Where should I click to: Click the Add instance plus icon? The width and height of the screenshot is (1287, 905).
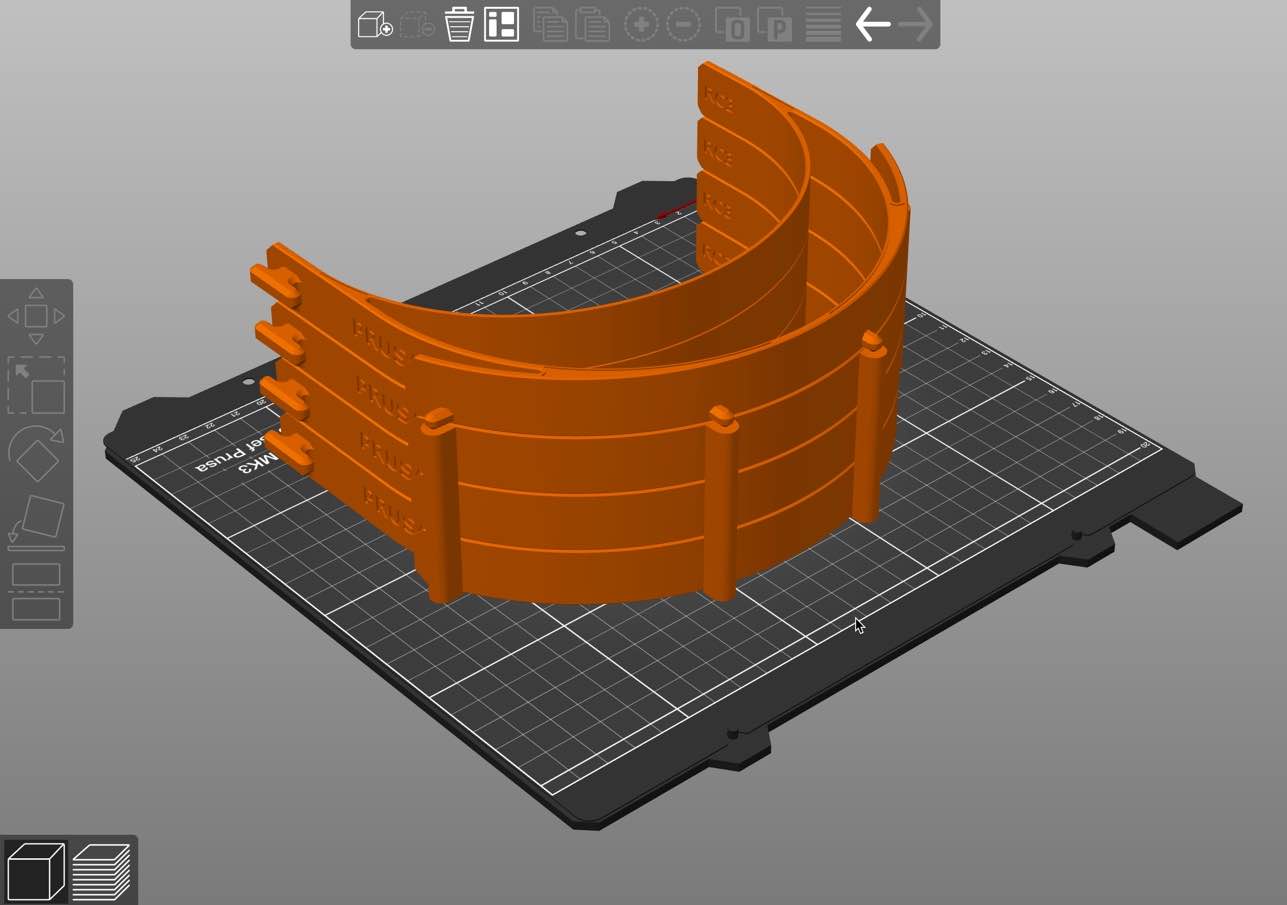click(641, 24)
